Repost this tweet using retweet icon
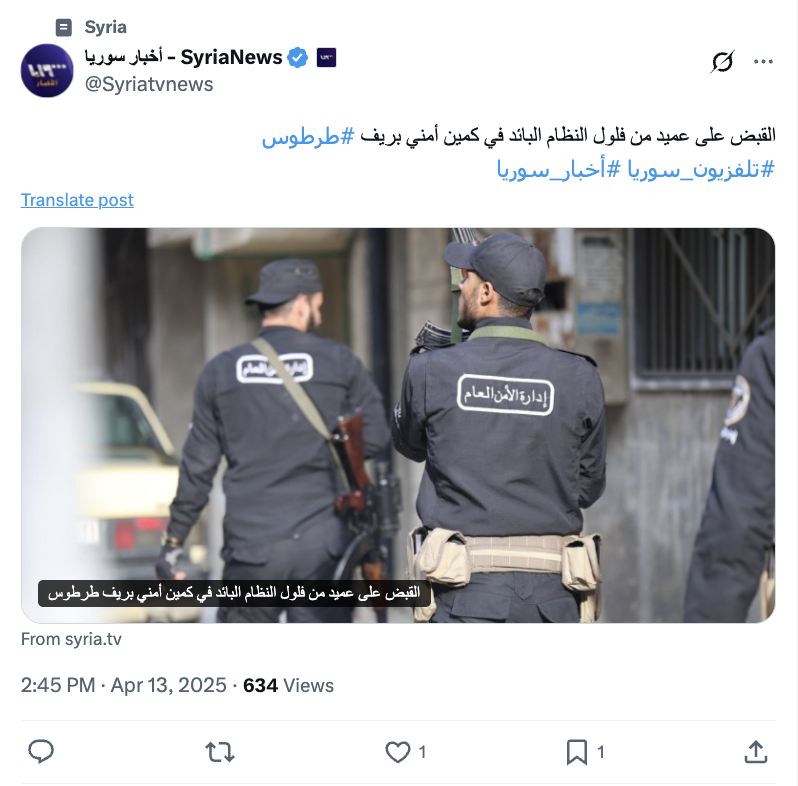798x786 pixels. coord(219,752)
